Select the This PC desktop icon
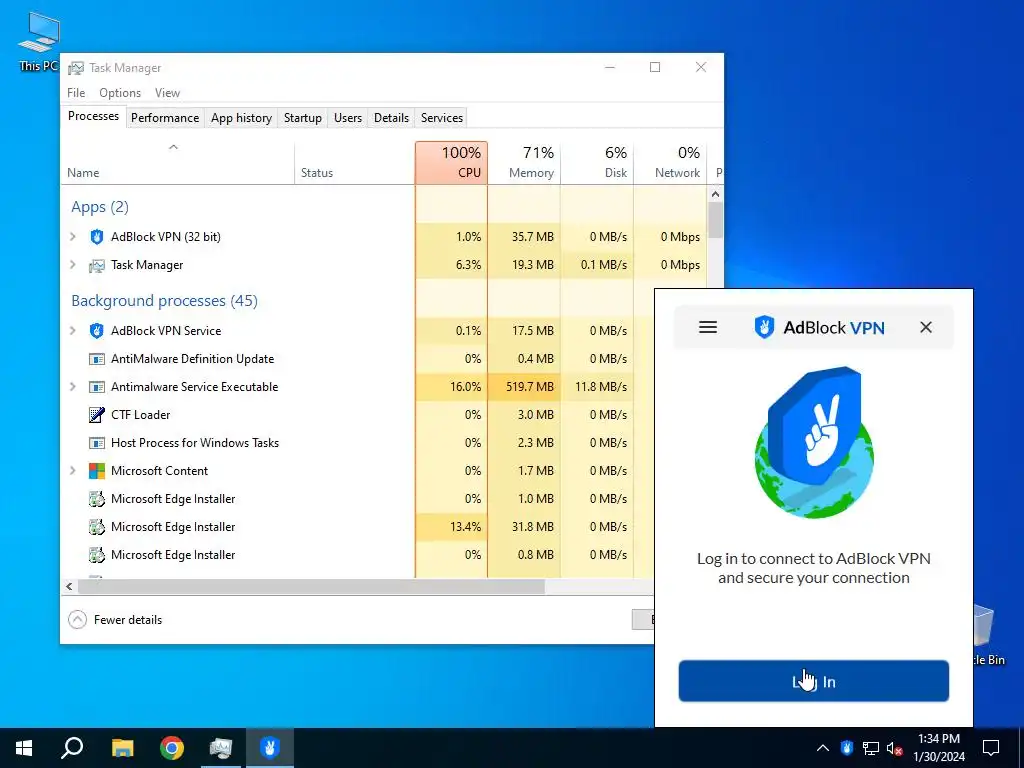 [x=39, y=41]
